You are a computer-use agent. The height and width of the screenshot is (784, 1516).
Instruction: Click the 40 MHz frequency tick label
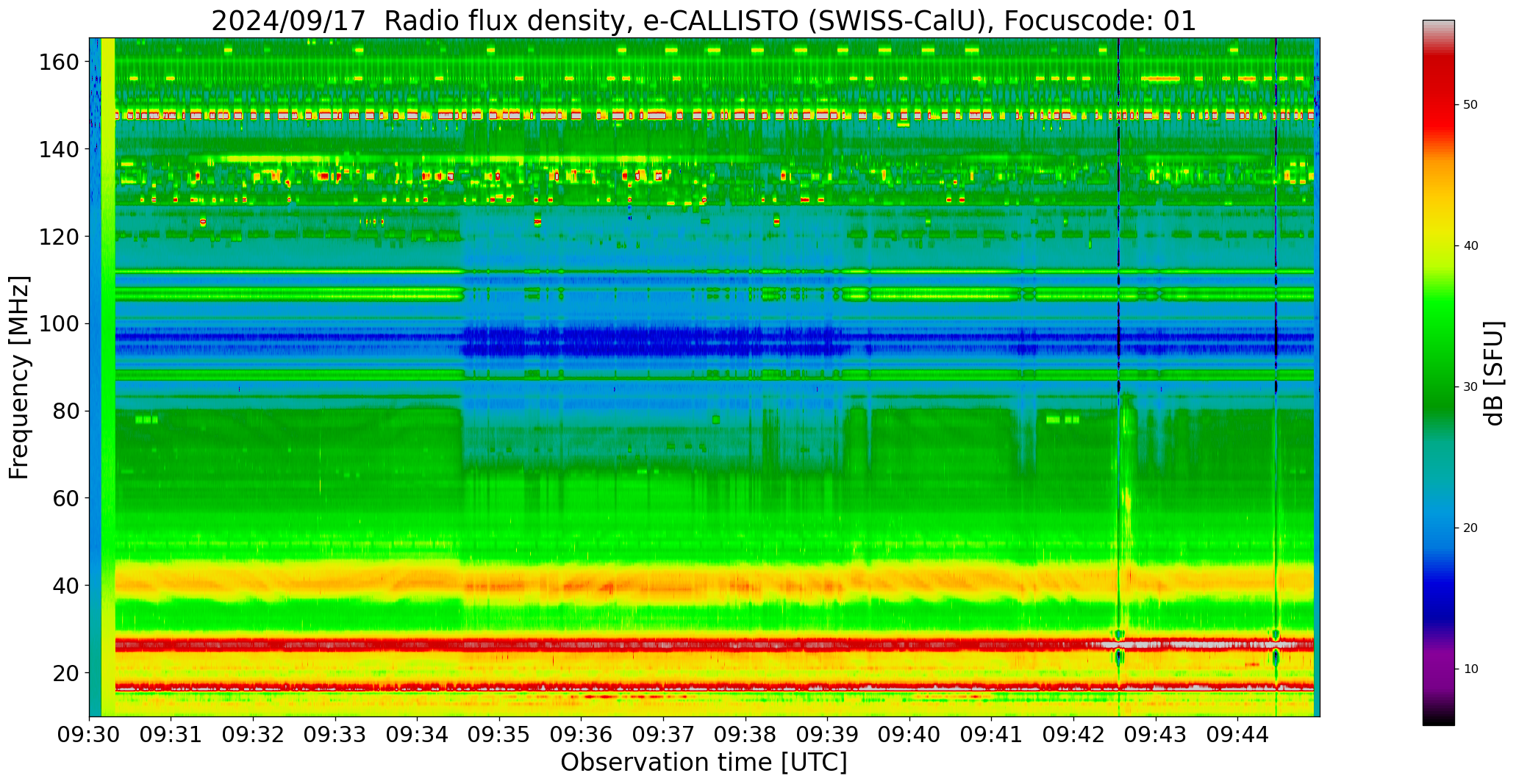tap(65, 586)
